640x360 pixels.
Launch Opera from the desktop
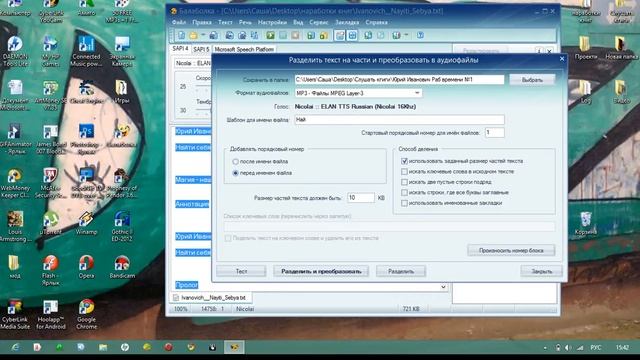pos(86,267)
